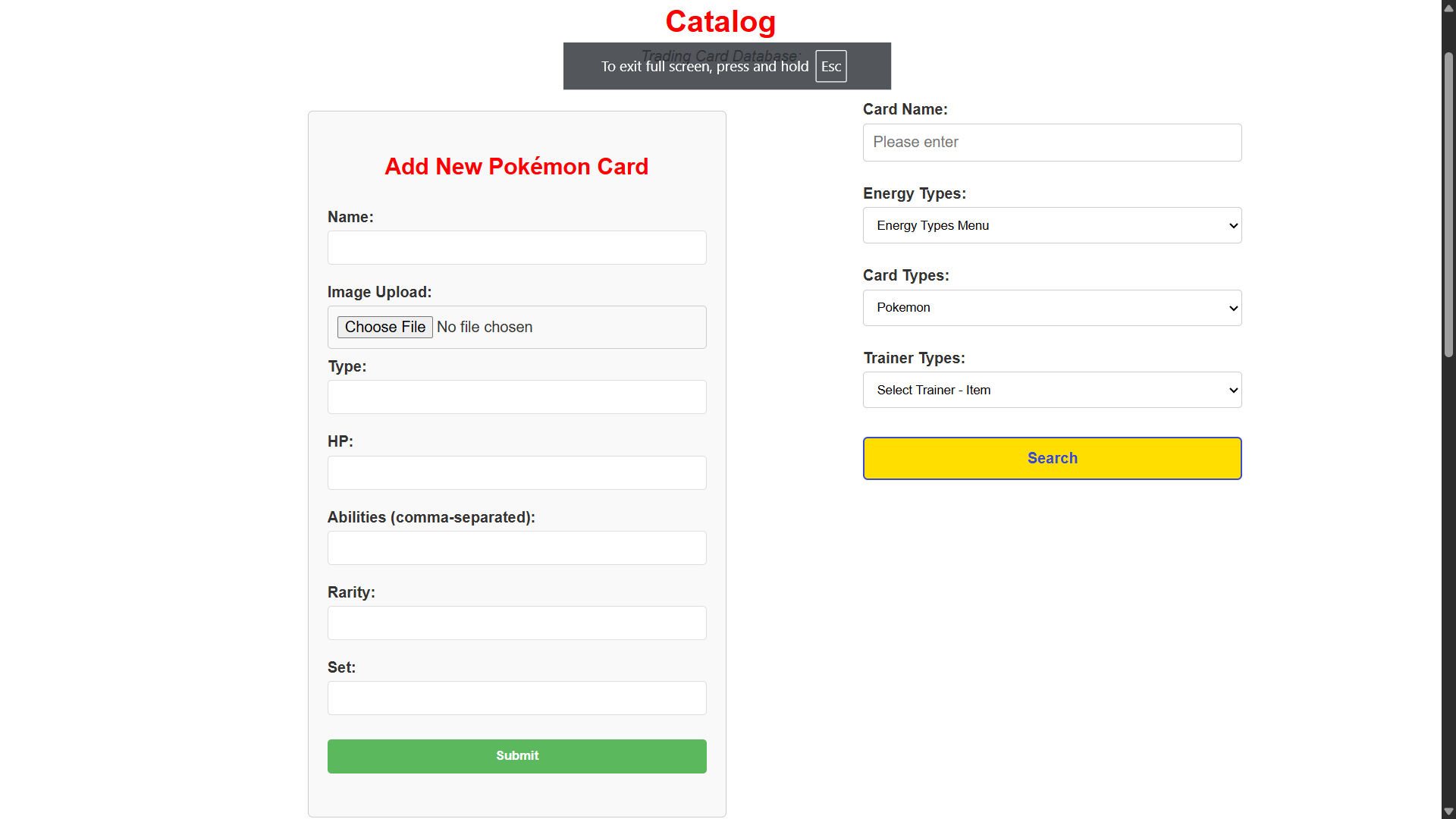Click the Rarity input field
1456x819 pixels.
coord(516,623)
